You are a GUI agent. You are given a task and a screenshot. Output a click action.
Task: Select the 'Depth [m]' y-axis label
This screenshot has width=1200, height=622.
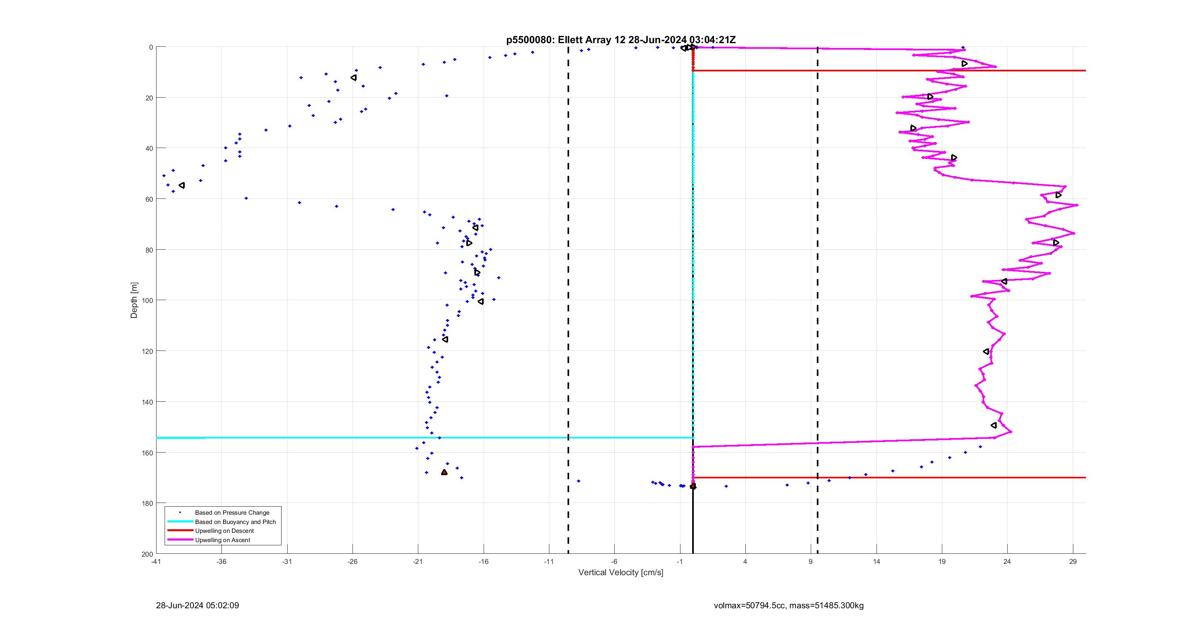pyautogui.click(x=134, y=300)
